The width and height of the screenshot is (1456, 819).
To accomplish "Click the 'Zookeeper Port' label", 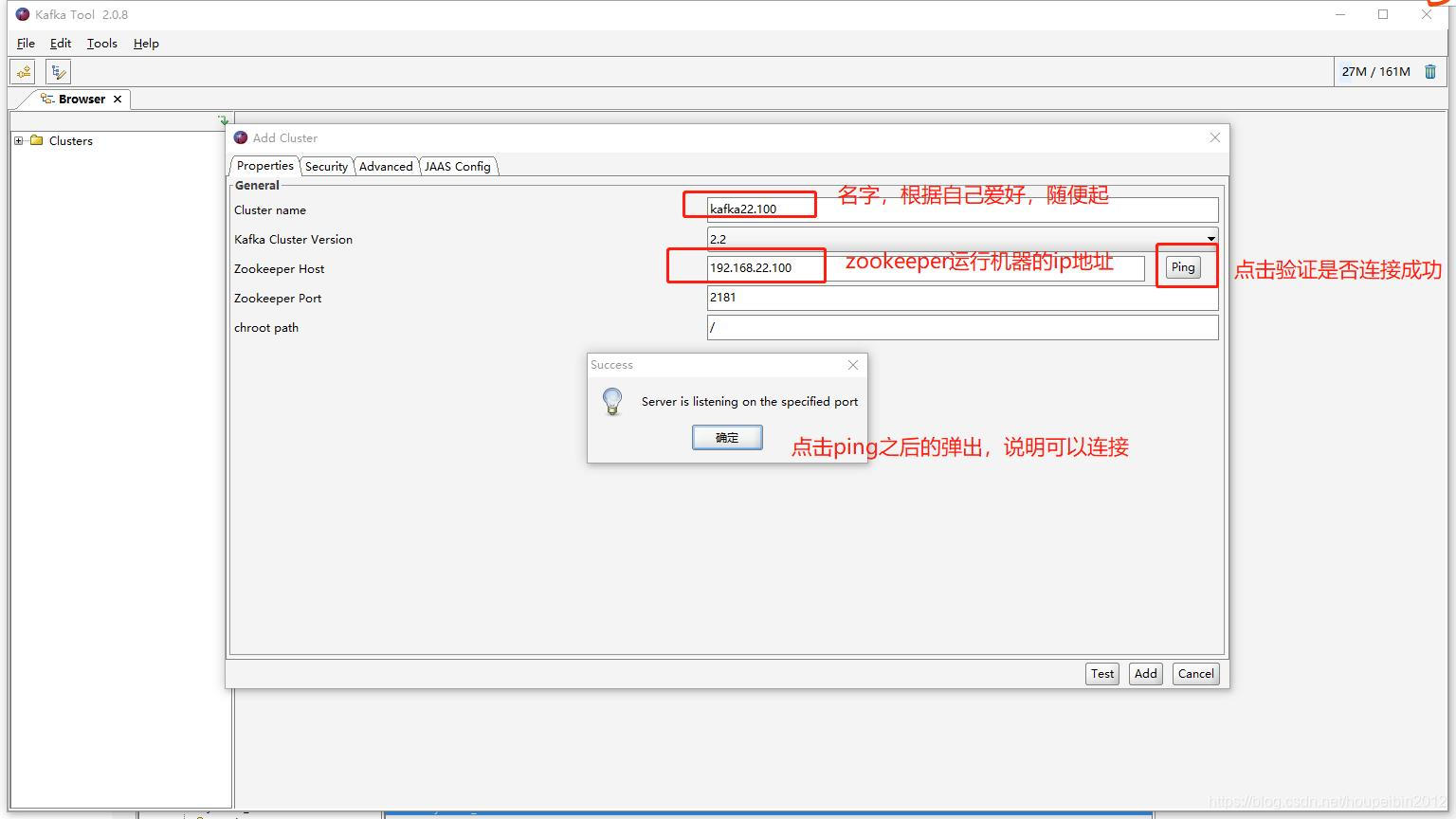I will [278, 299].
